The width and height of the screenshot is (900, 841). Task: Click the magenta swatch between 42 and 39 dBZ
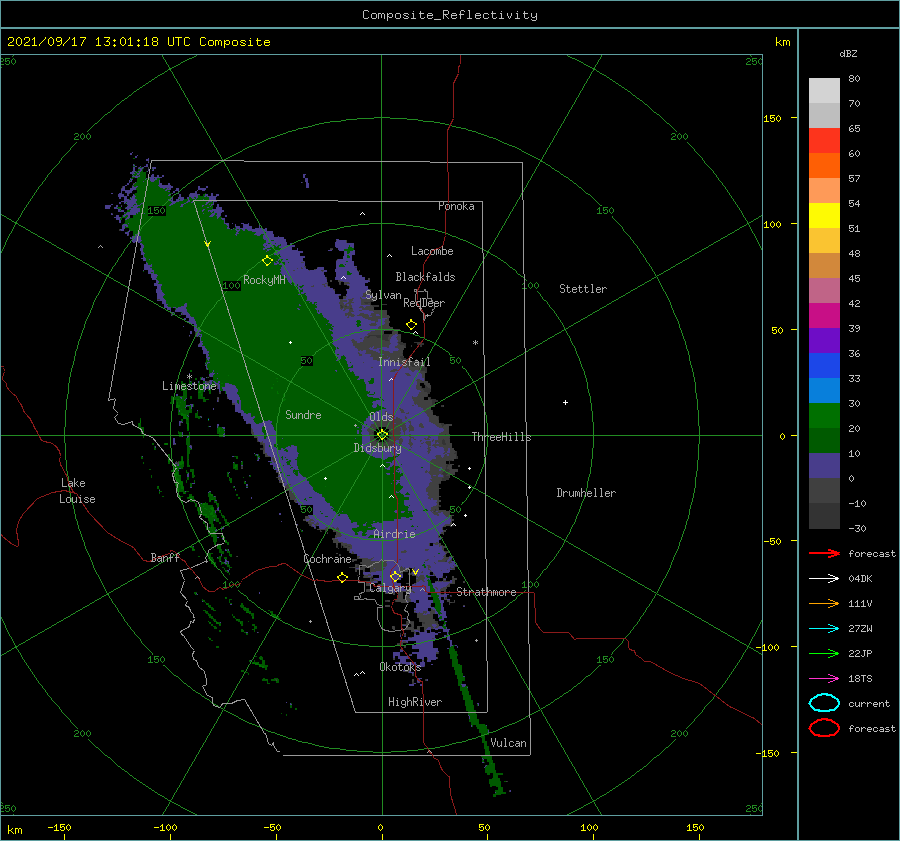pos(824,316)
